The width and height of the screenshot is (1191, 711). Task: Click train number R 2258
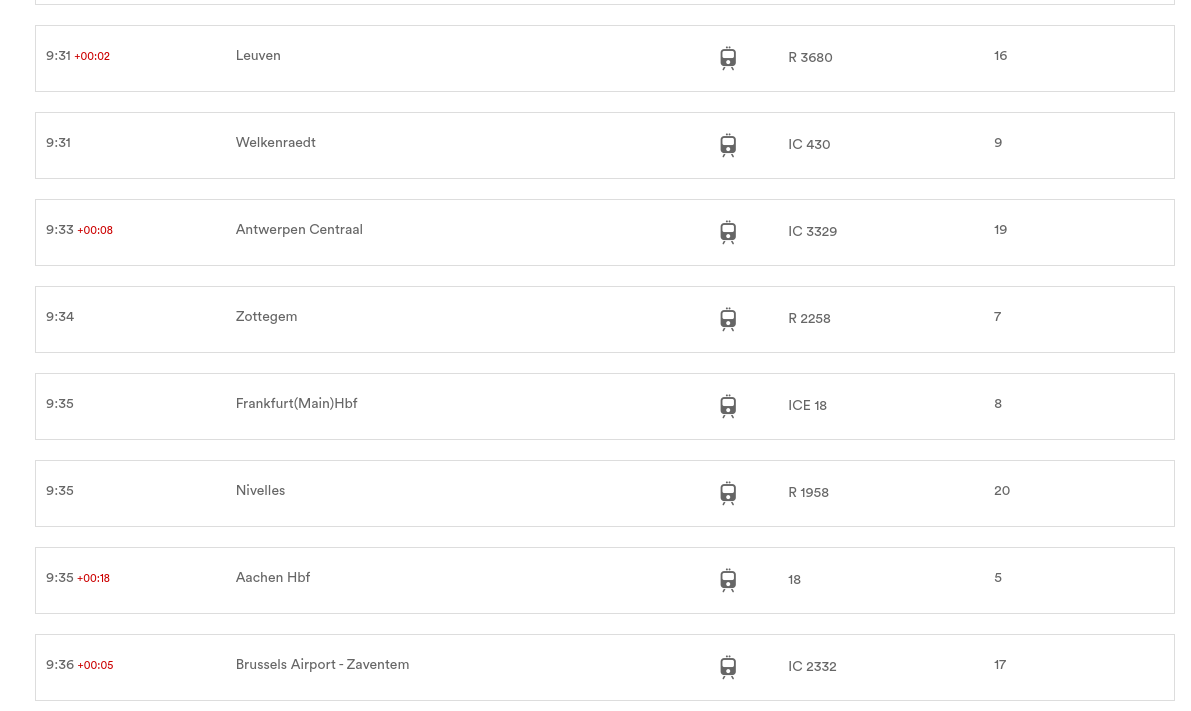click(809, 319)
